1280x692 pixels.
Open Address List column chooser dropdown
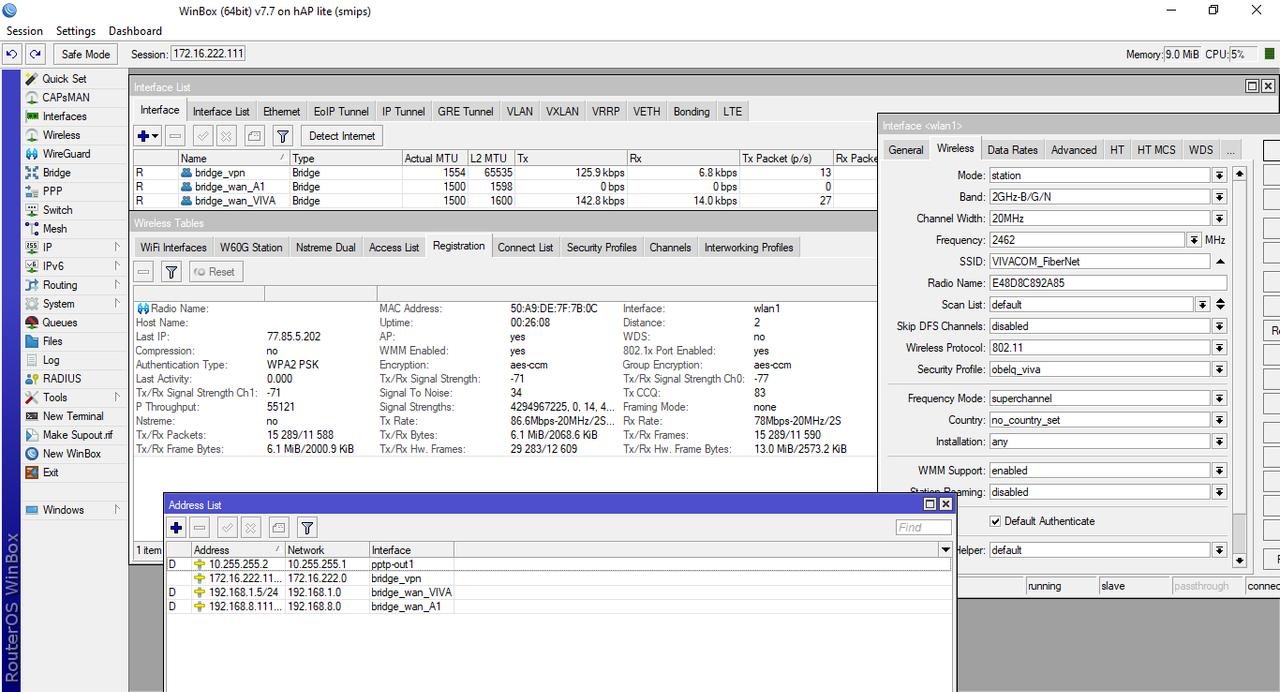coord(945,550)
